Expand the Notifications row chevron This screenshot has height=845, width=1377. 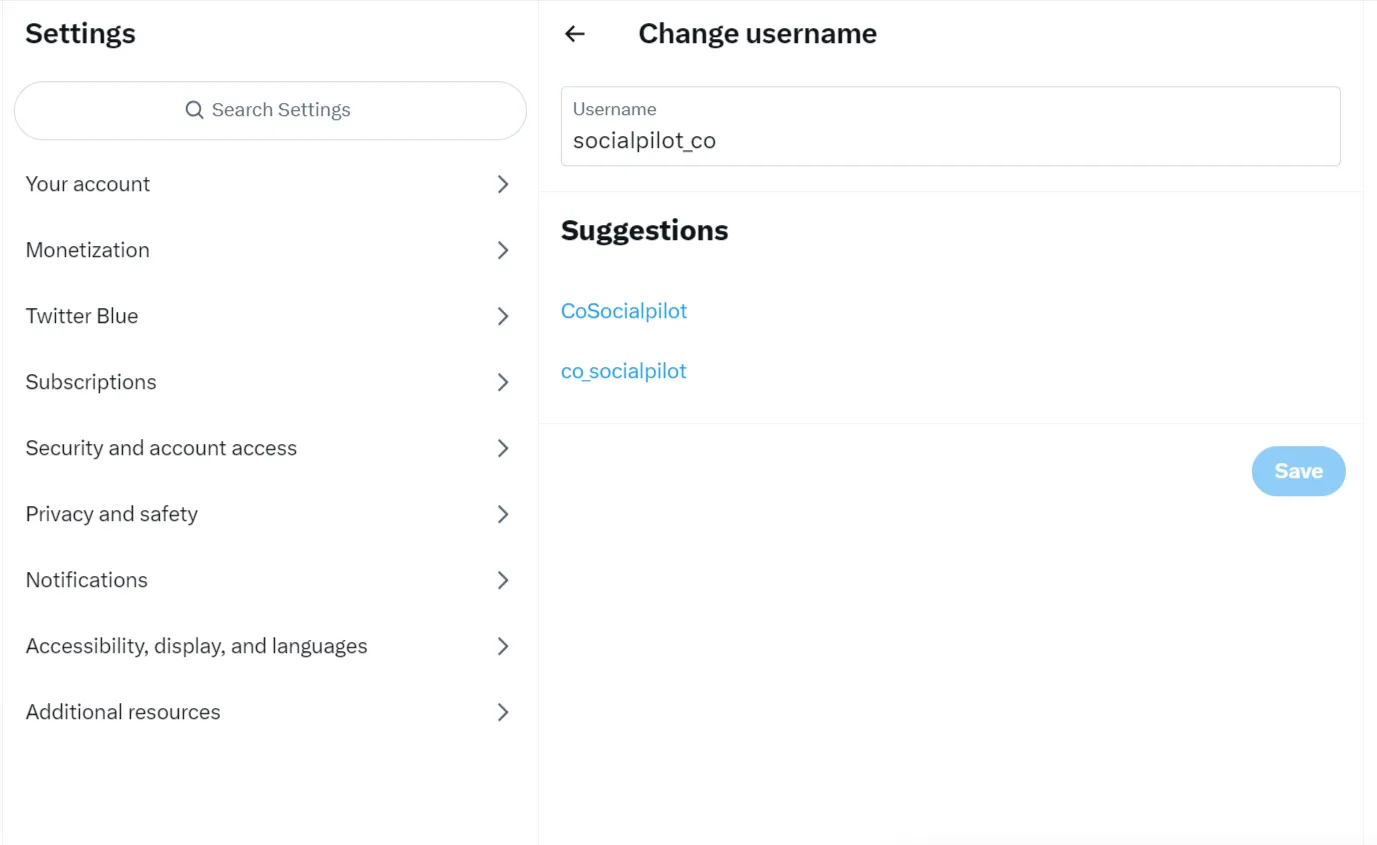tap(503, 580)
